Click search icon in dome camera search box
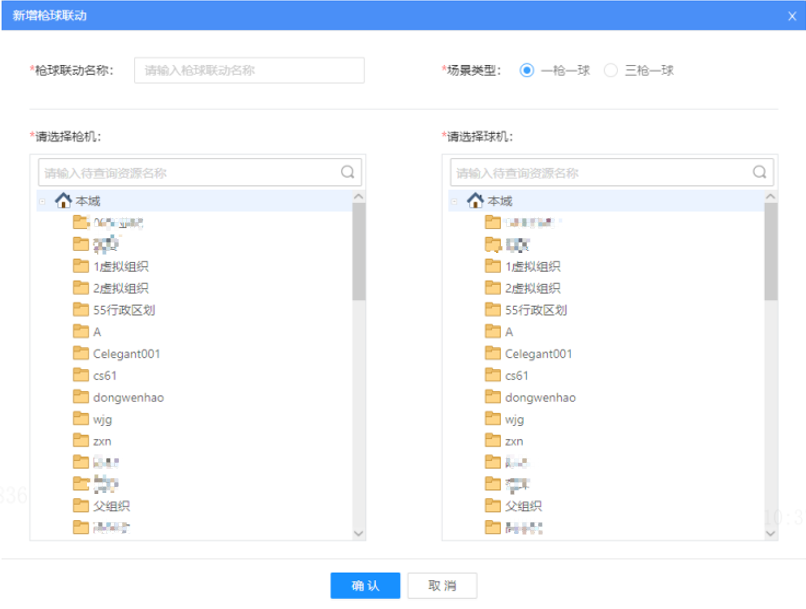806x609 pixels. coord(760,172)
